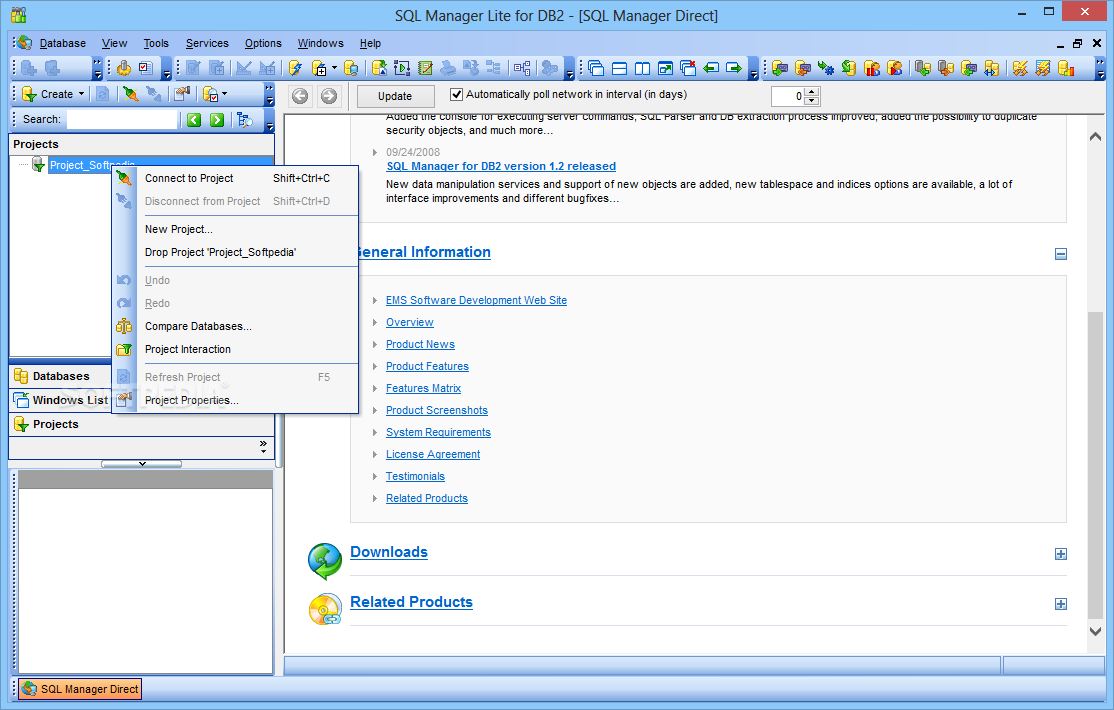
Task: Collapse the General Information section minus button
Action: point(1061,254)
